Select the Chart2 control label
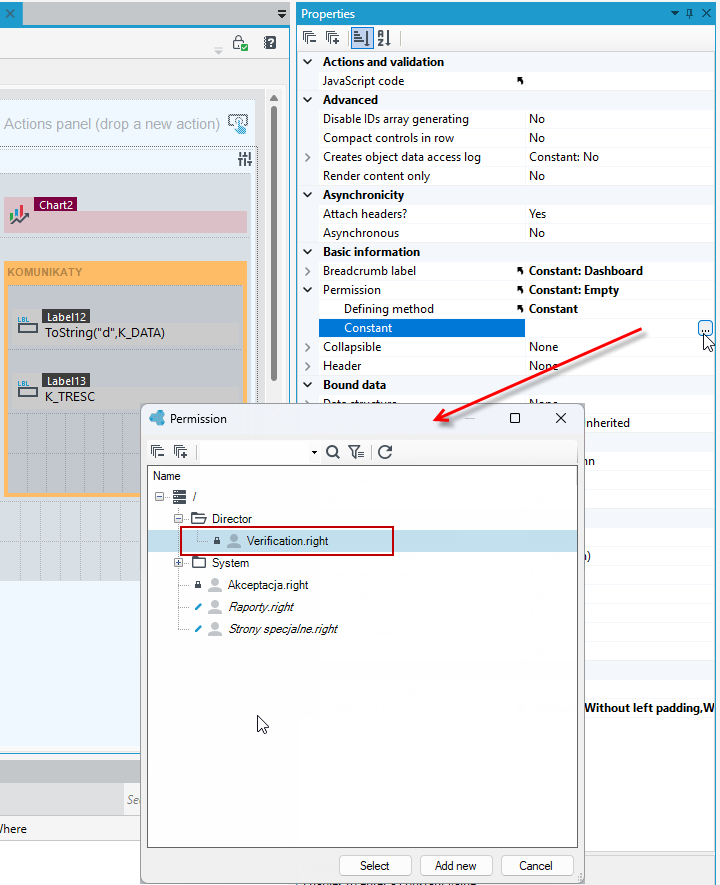Image resolution: width=720 pixels, height=885 pixels. [55, 205]
